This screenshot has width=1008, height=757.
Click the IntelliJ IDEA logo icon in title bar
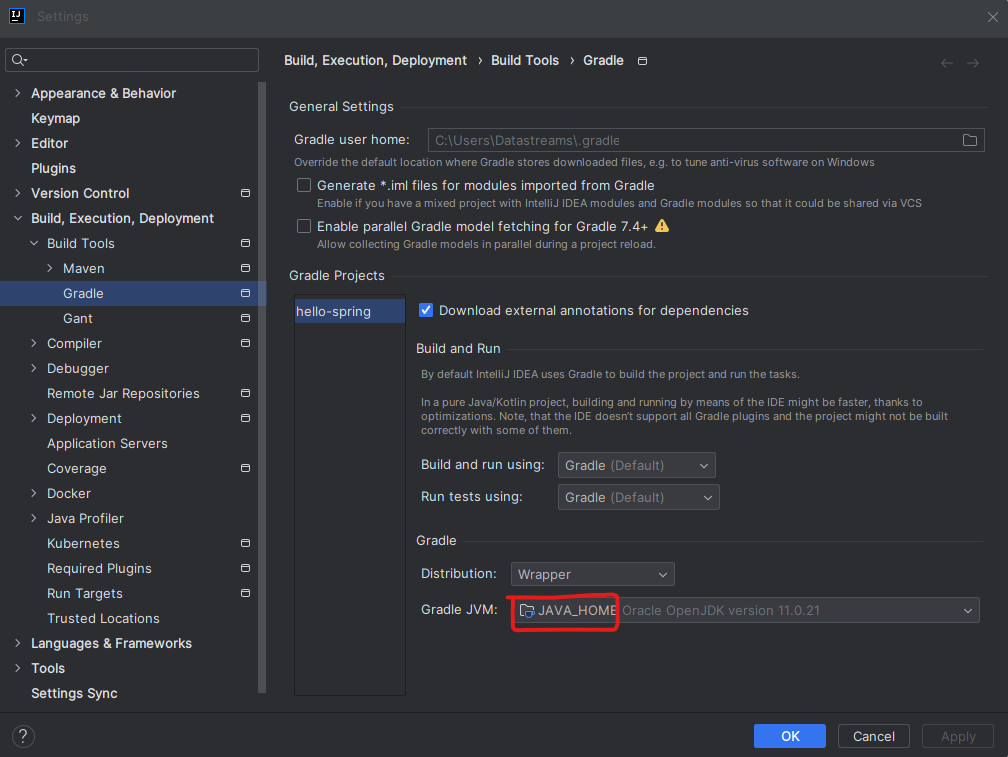(17, 16)
